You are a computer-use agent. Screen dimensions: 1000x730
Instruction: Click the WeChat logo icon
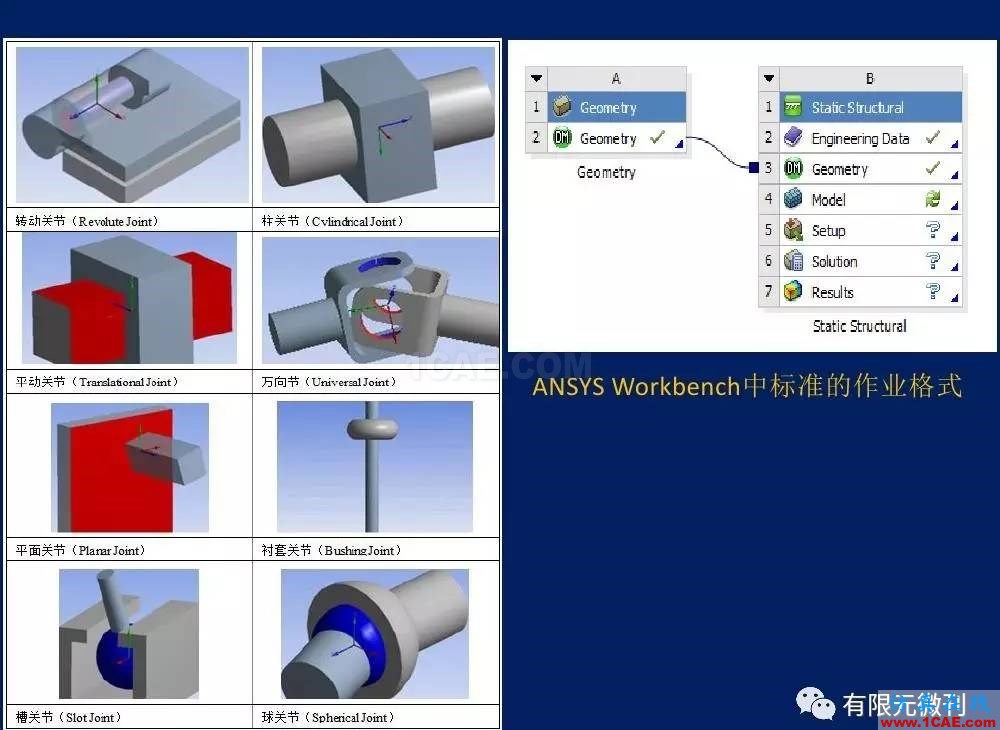pos(815,704)
